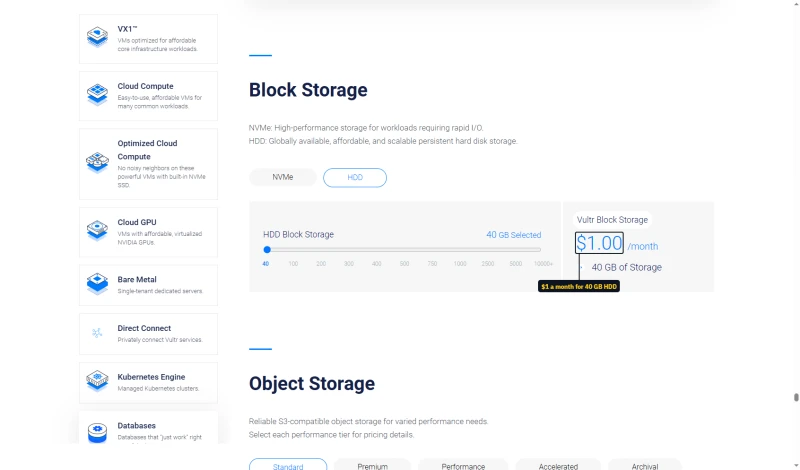
Task: Click the Cloud Compute icon in sidebar
Action: (x=97, y=94)
